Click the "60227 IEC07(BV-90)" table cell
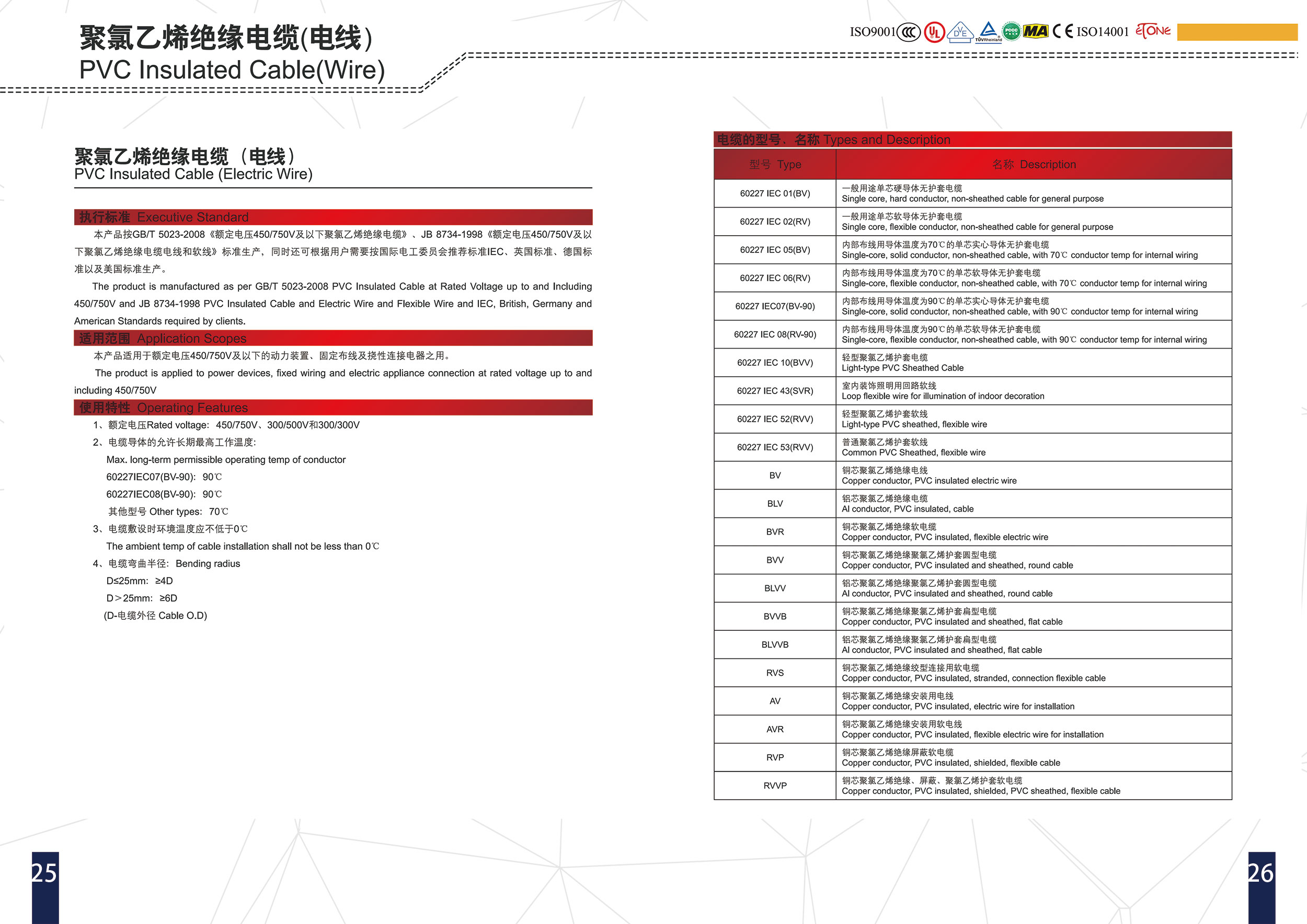 (x=775, y=306)
